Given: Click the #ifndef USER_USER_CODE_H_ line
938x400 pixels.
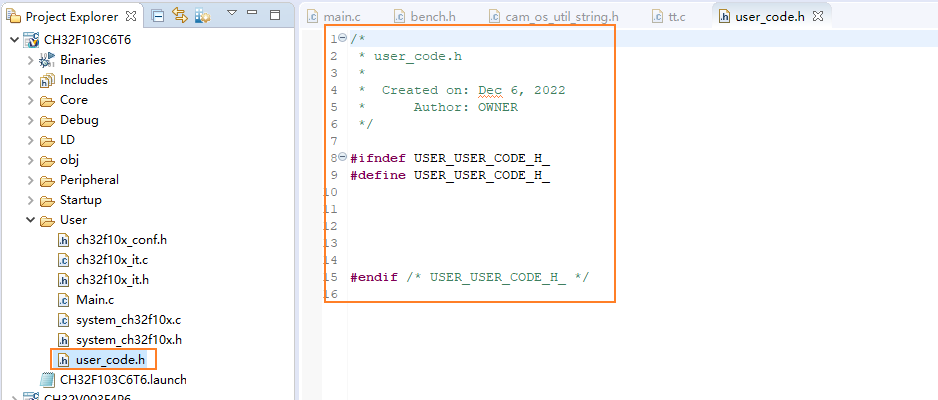Looking at the screenshot, I should click(450, 158).
